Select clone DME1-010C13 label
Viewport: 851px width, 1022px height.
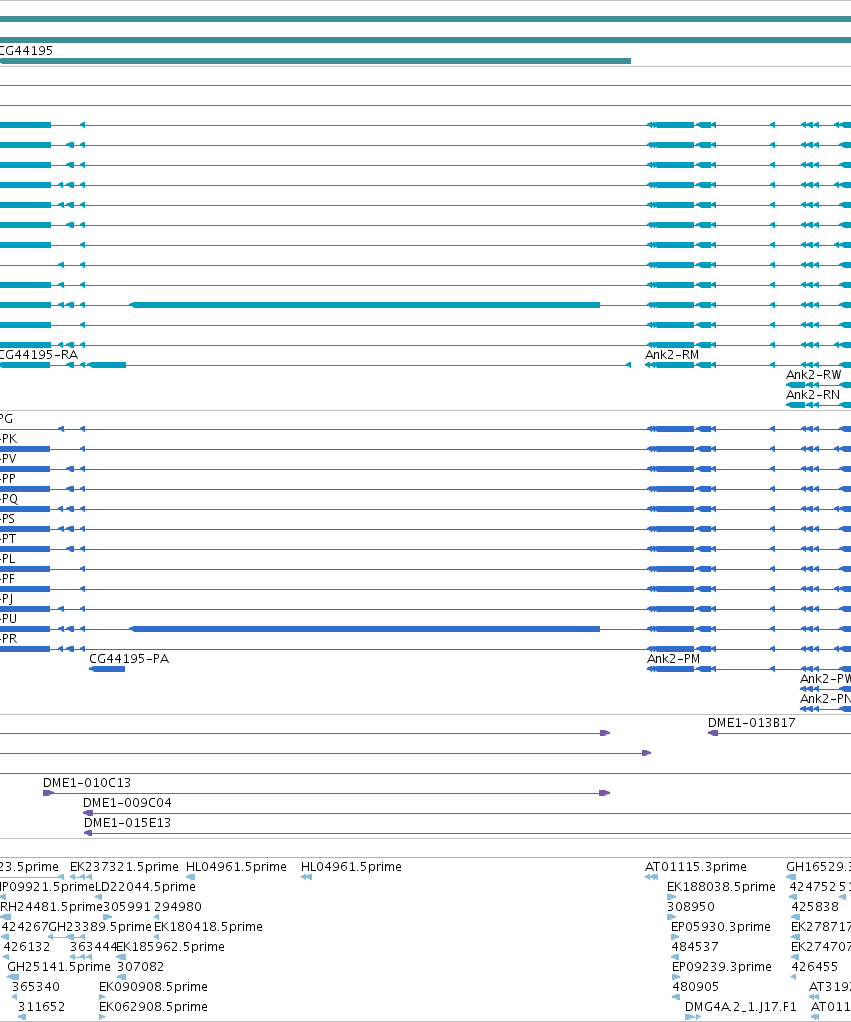point(87,782)
